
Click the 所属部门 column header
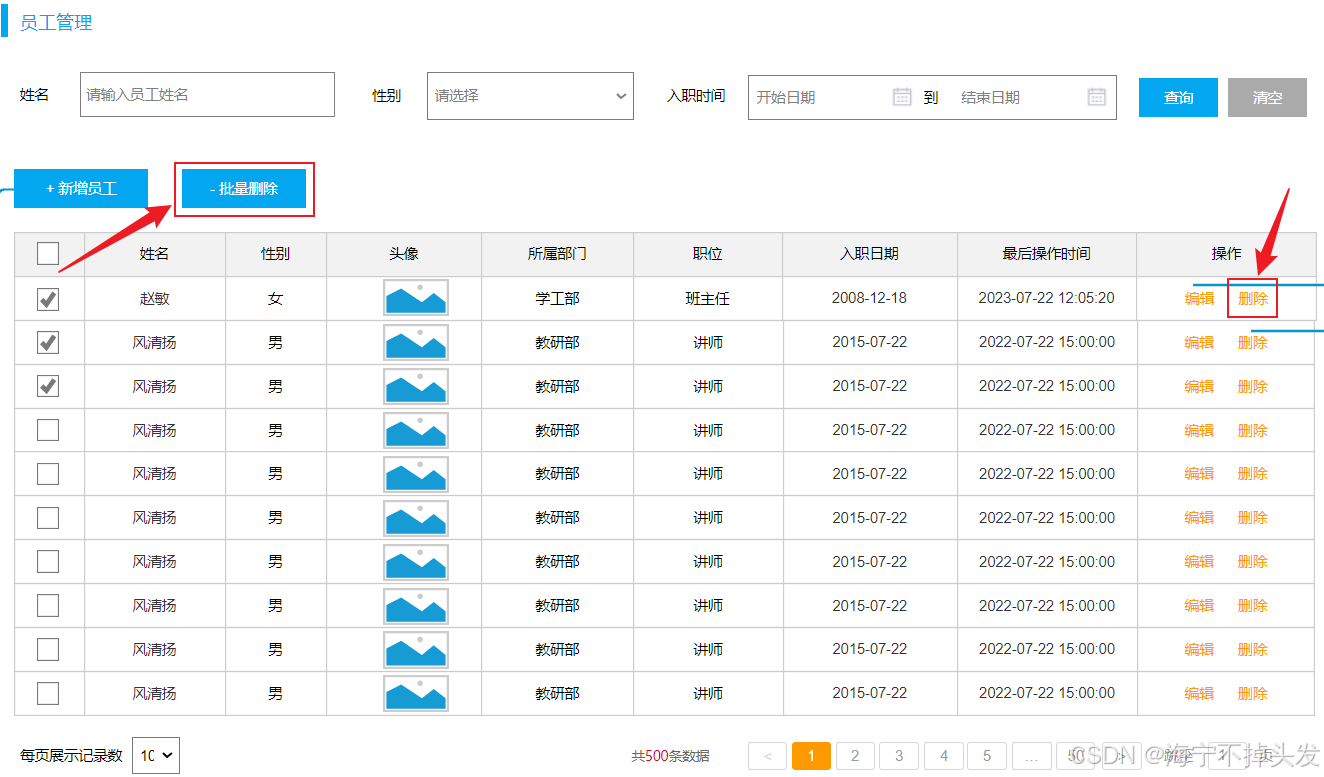click(x=557, y=254)
